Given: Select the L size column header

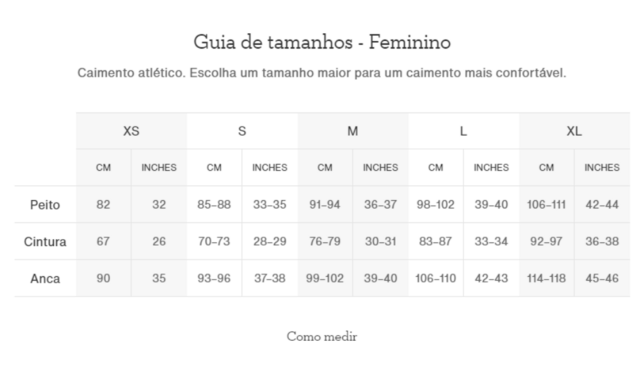Looking at the screenshot, I should click(463, 131).
